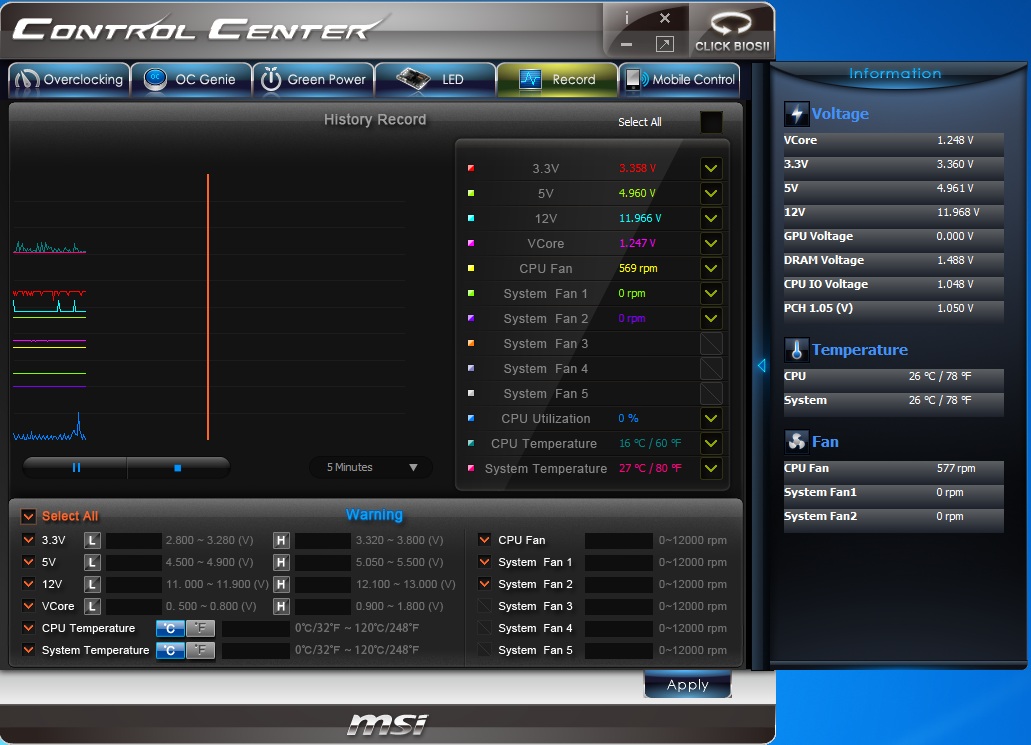
Task: Toggle the System Fan 1 warning checkbox
Action: click(485, 562)
